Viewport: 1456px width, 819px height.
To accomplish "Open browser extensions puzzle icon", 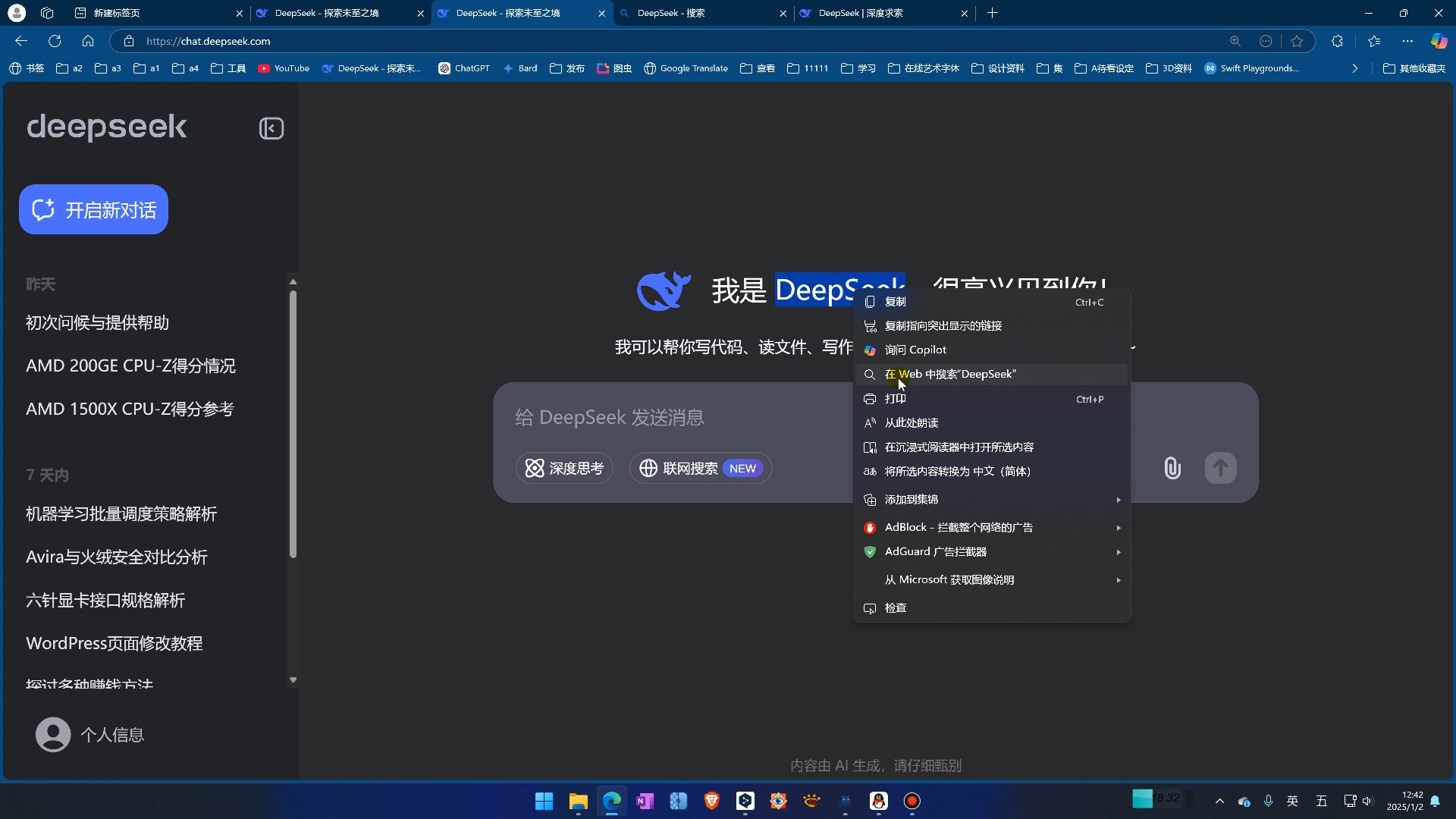I will tap(1337, 41).
